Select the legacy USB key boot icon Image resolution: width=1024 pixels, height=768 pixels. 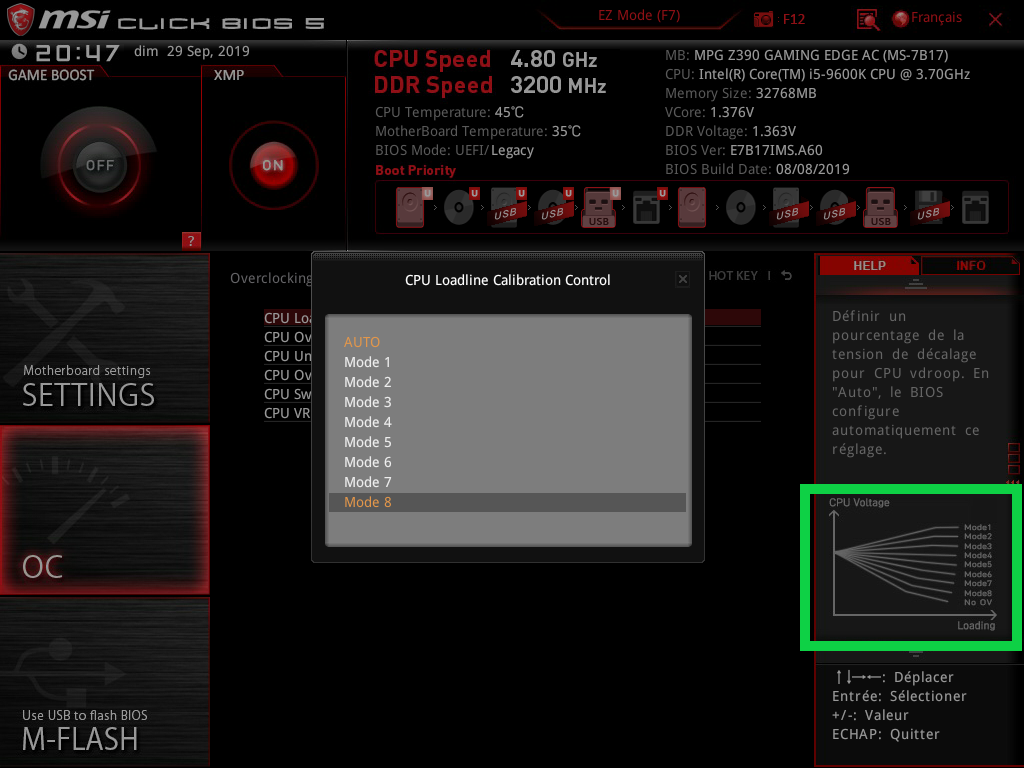tap(881, 207)
